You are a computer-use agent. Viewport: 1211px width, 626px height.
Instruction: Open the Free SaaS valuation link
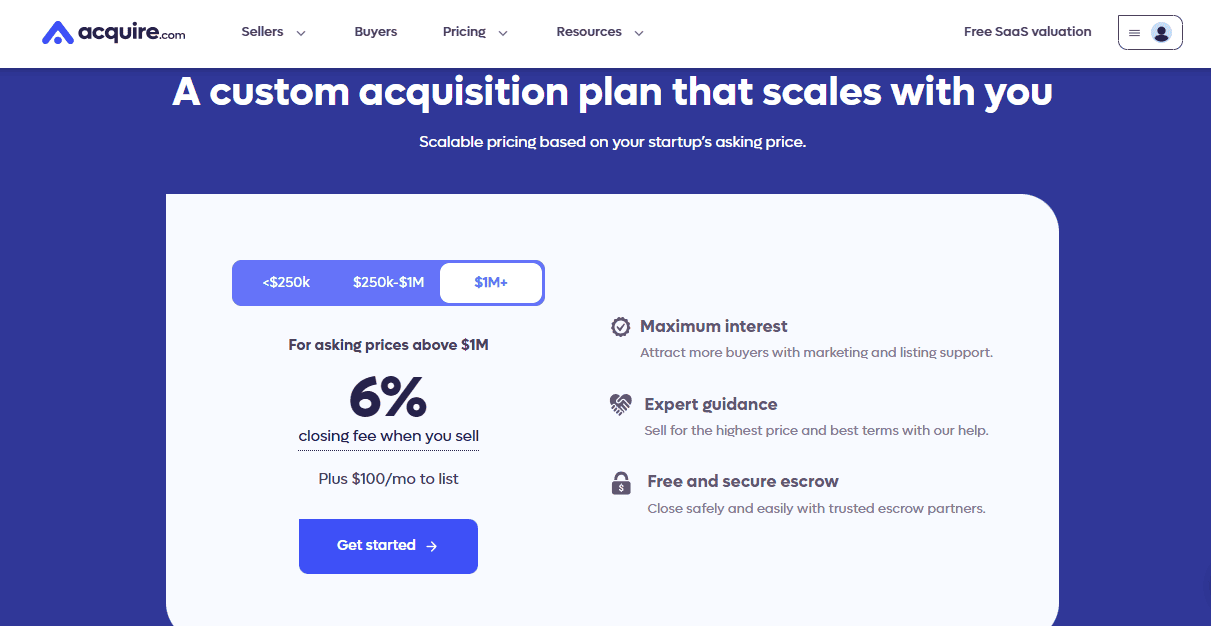(x=1027, y=32)
